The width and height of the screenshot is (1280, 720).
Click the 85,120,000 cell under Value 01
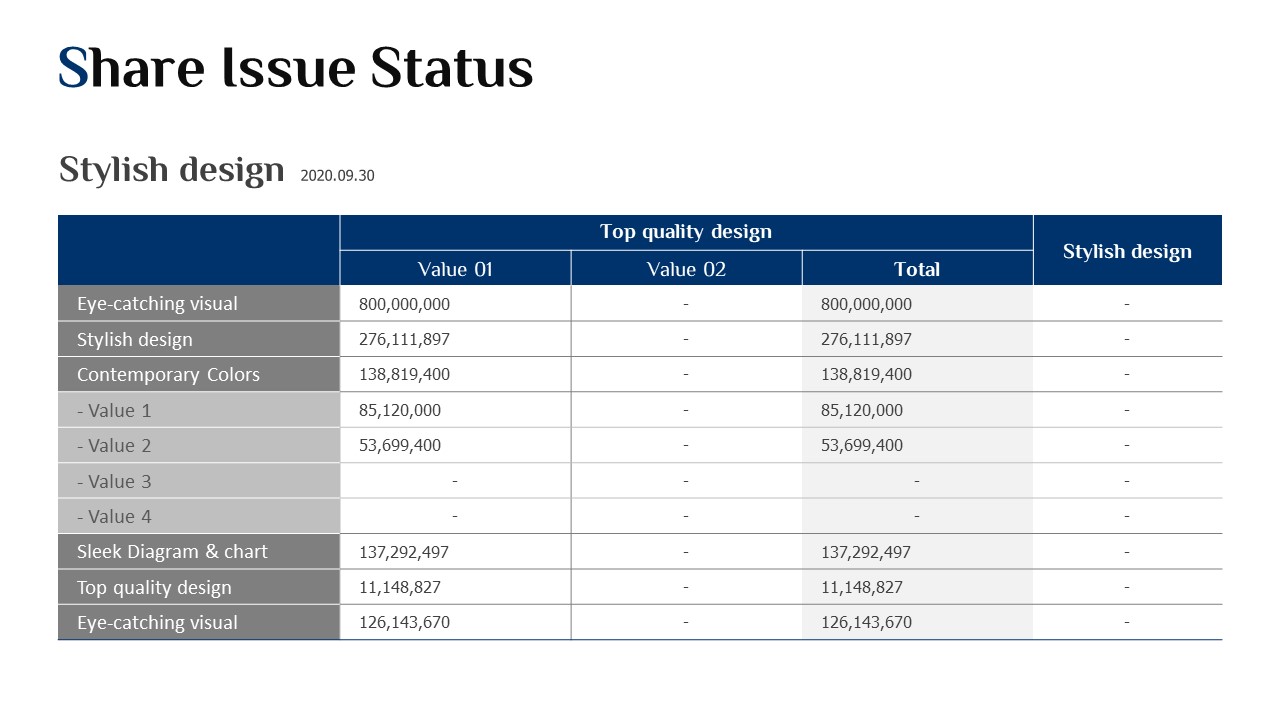pyautogui.click(x=455, y=410)
